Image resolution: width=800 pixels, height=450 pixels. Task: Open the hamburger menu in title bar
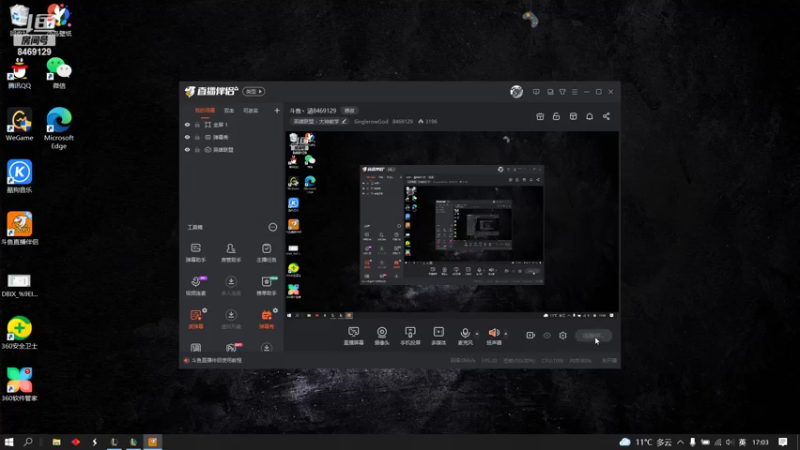coord(574,92)
